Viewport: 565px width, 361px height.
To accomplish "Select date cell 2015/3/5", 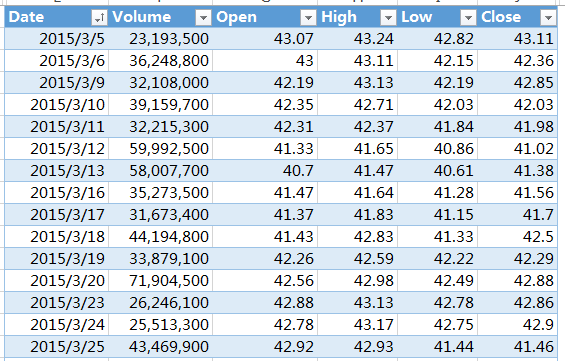I will pyautogui.click(x=57, y=39).
